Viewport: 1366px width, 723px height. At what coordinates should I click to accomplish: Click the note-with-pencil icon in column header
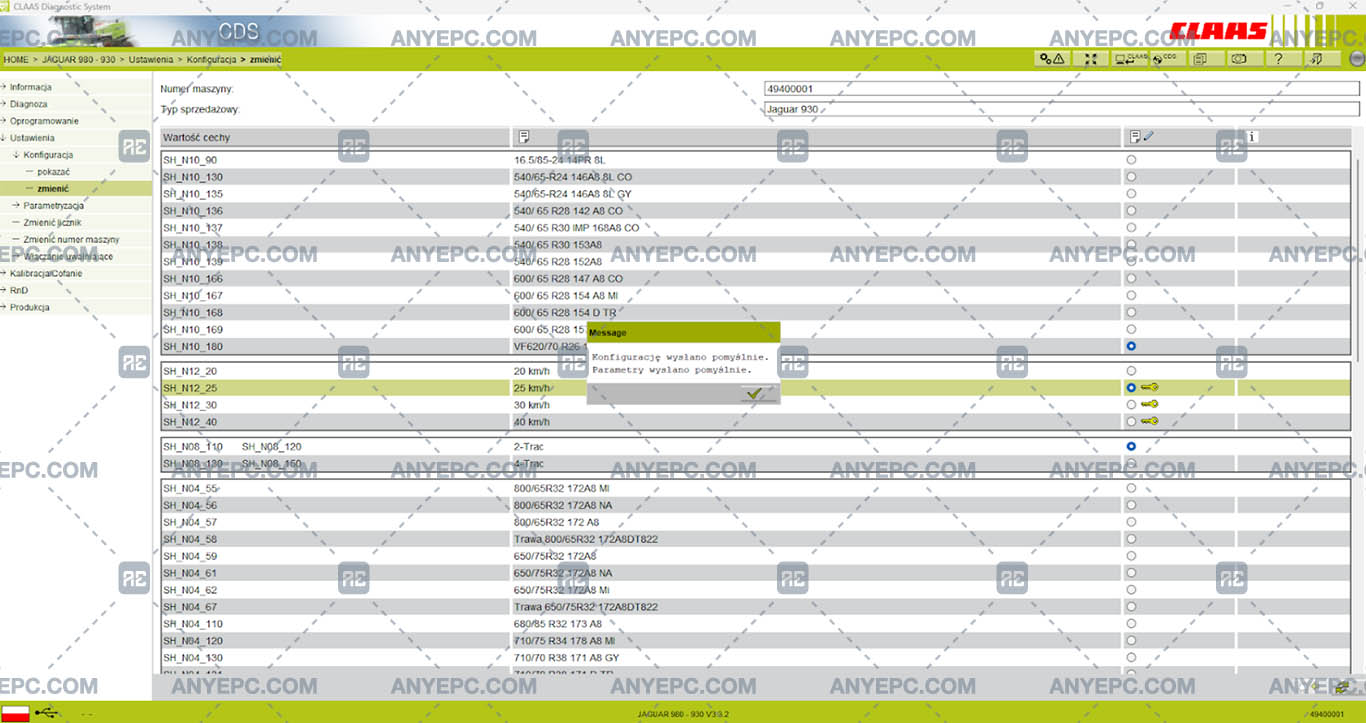point(1141,137)
